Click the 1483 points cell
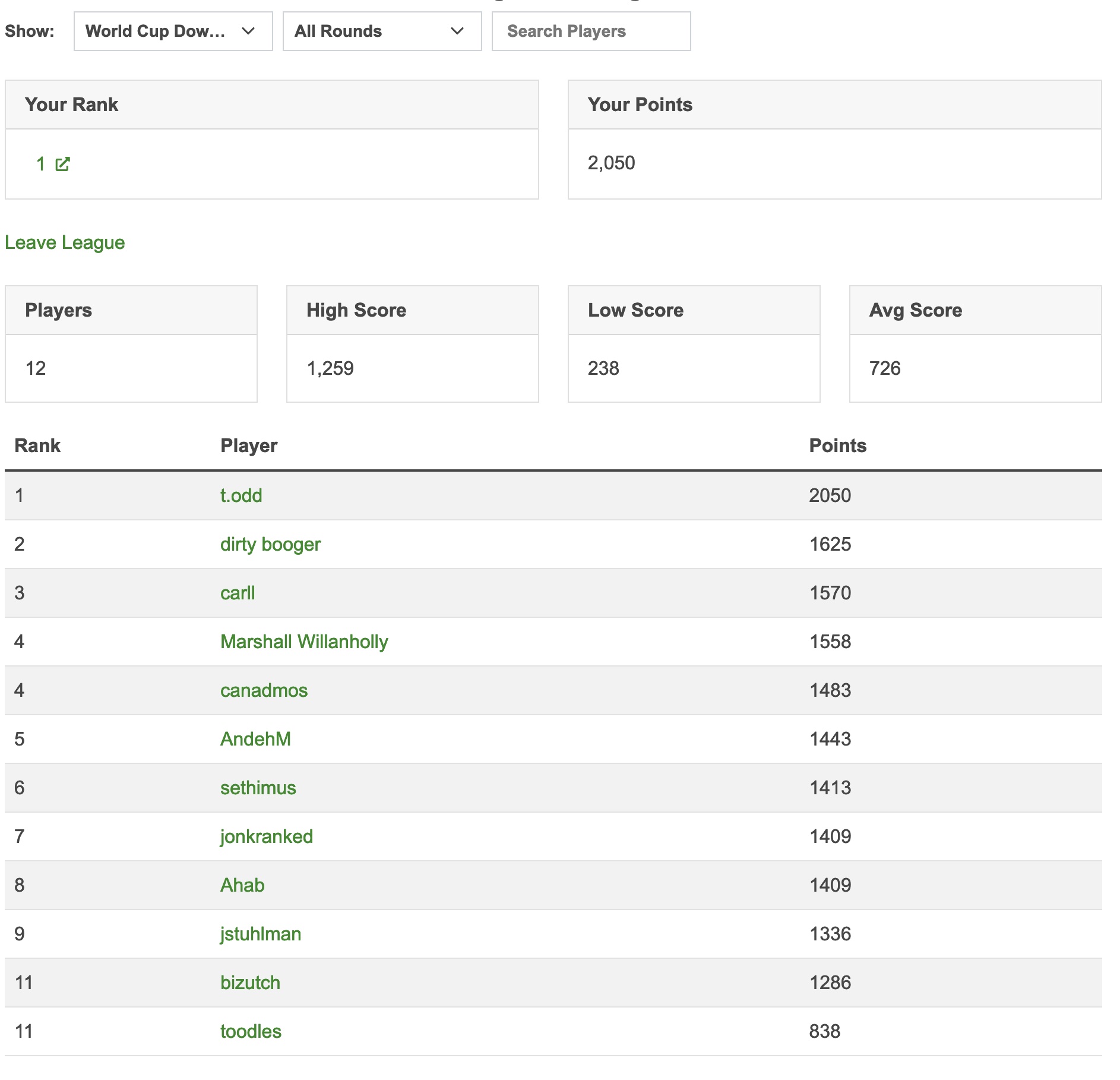Screen dimensions: 1120x1080 coord(830,690)
